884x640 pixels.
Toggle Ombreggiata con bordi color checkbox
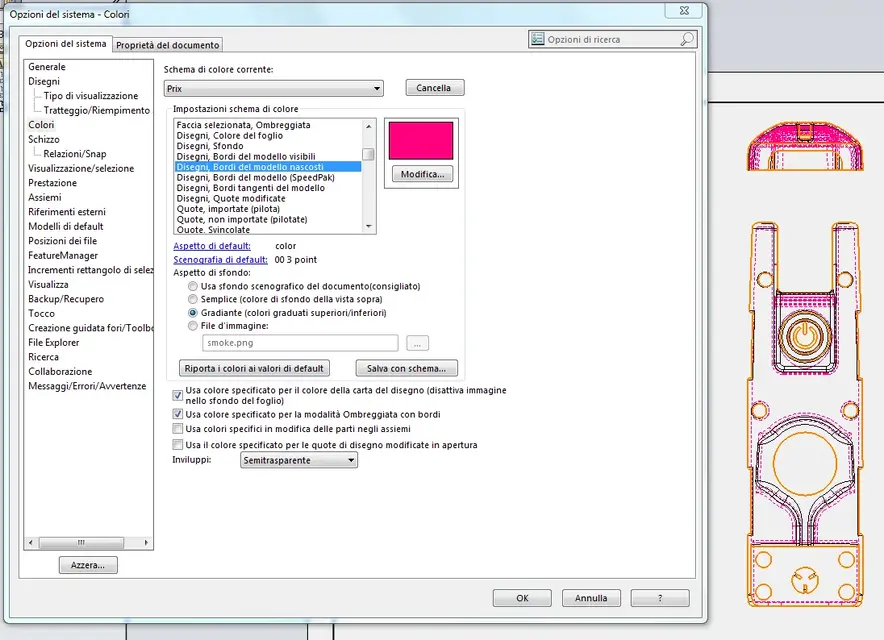click(x=178, y=414)
